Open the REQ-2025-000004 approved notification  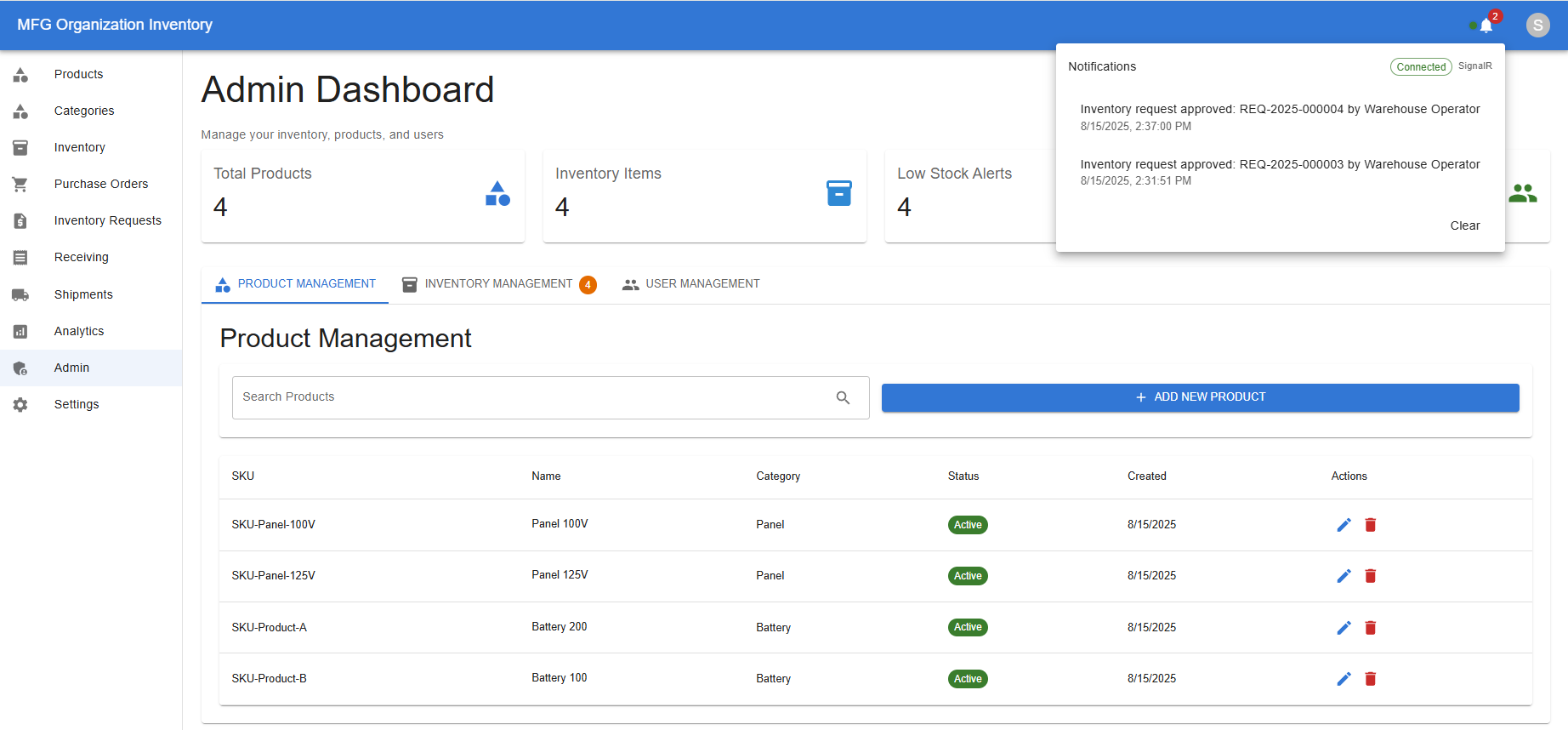pyautogui.click(x=1279, y=117)
